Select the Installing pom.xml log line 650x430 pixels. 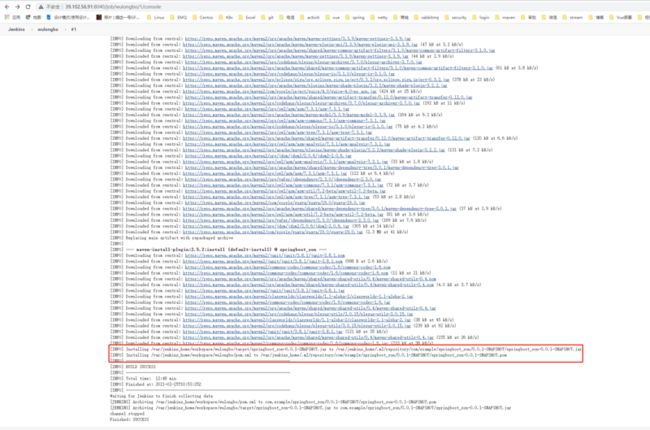(308, 355)
